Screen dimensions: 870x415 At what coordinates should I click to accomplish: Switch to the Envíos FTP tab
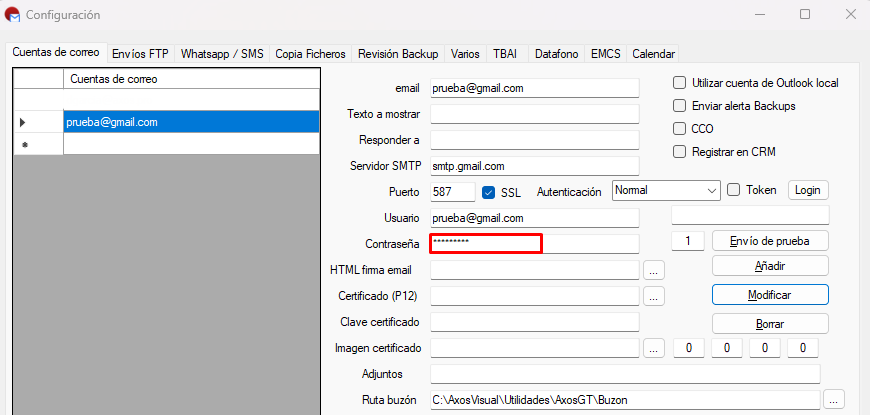pos(140,54)
